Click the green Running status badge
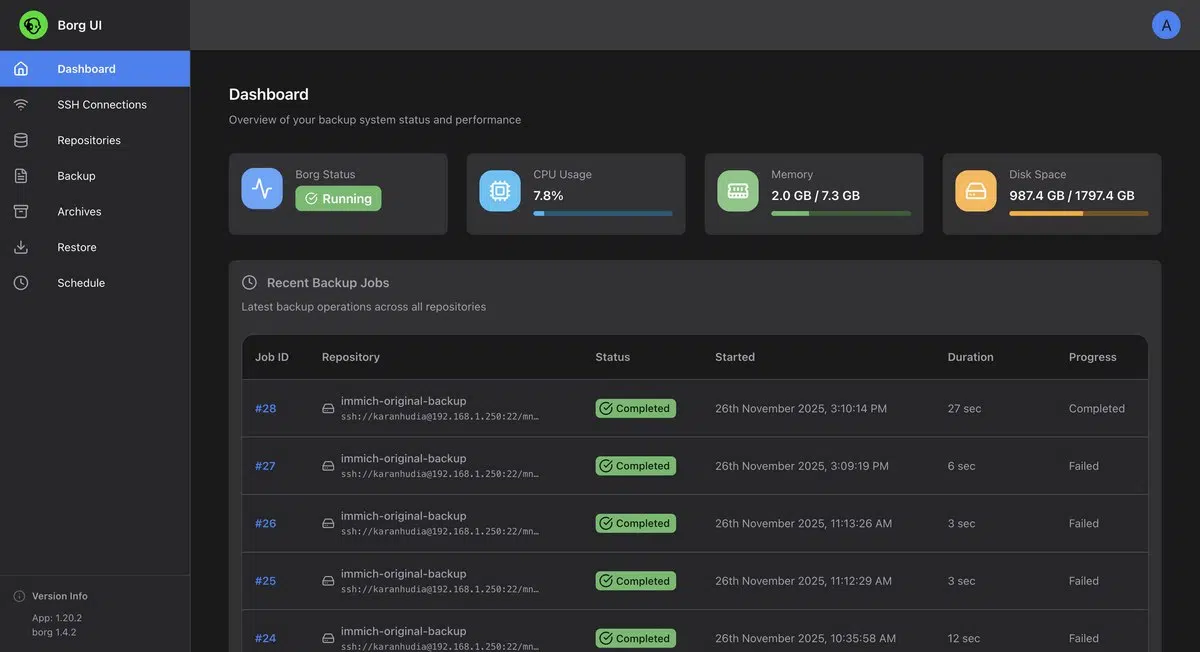This screenshot has width=1200, height=652. coord(338,199)
